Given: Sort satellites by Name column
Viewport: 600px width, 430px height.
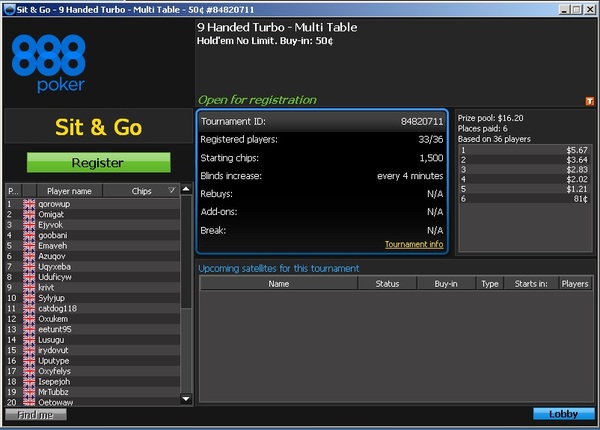Looking at the screenshot, I should click(x=279, y=284).
